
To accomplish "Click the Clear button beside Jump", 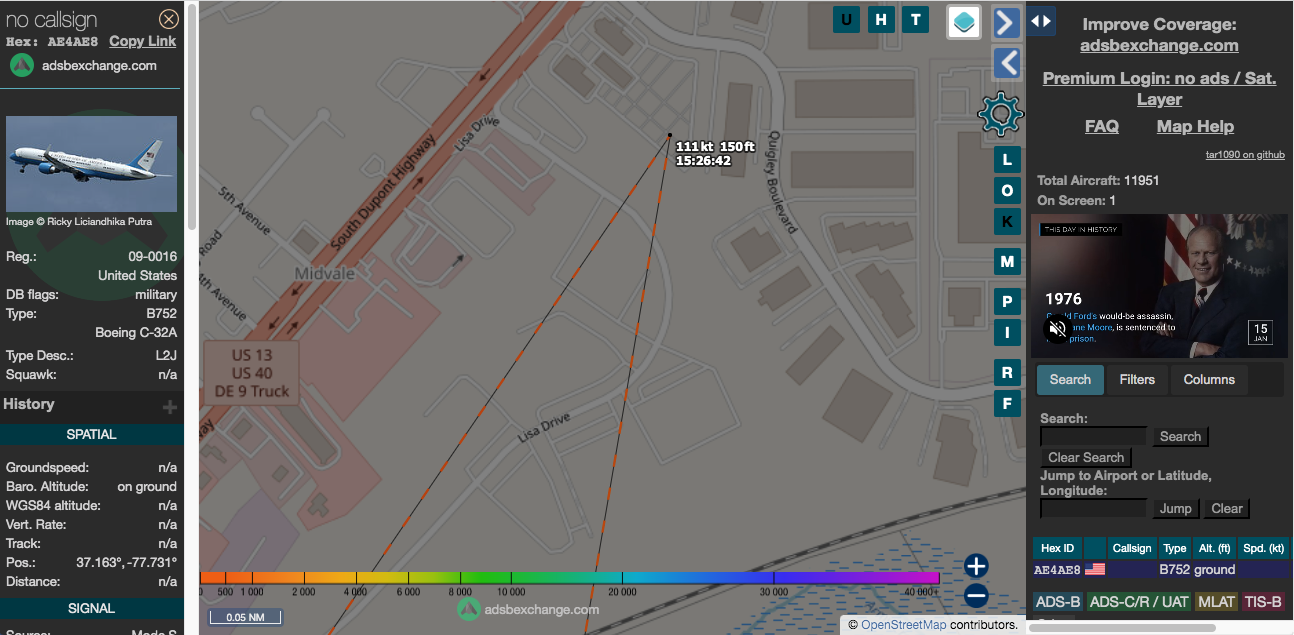I will (x=1227, y=509).
